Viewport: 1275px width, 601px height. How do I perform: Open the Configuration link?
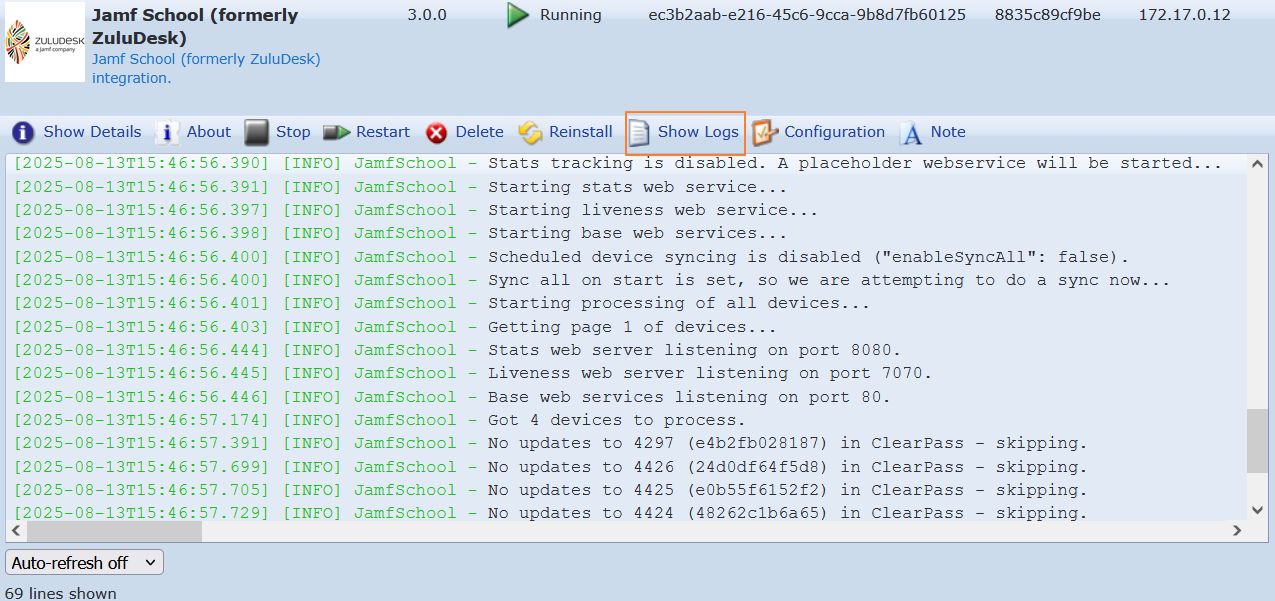[834, 132]
